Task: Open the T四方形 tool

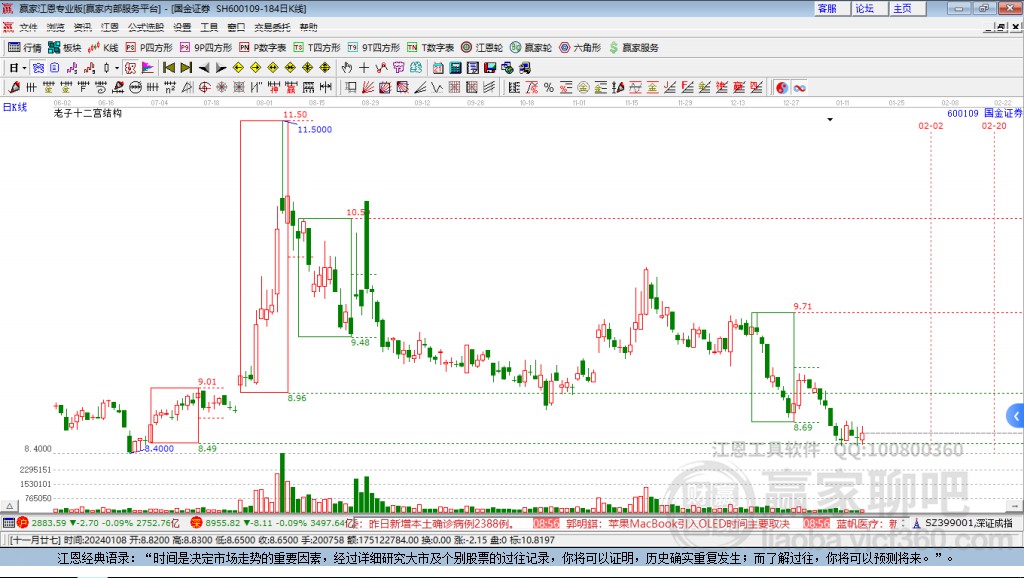Action: pos(317,48)
